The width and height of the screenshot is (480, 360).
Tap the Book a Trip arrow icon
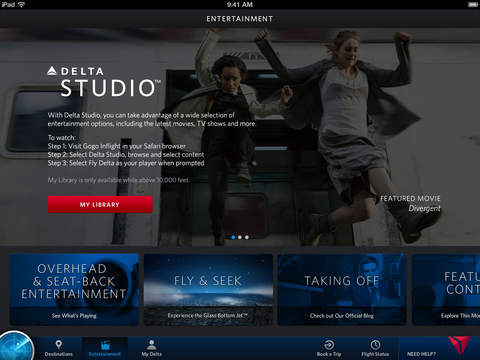coord(329,344)
